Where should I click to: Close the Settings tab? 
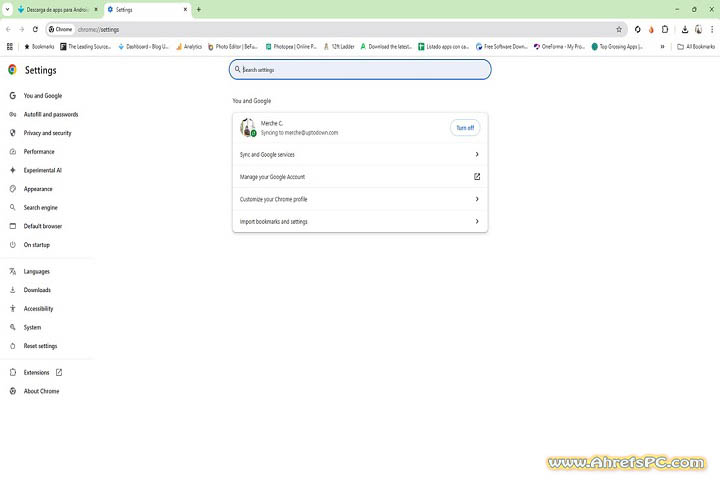[185, 10]
